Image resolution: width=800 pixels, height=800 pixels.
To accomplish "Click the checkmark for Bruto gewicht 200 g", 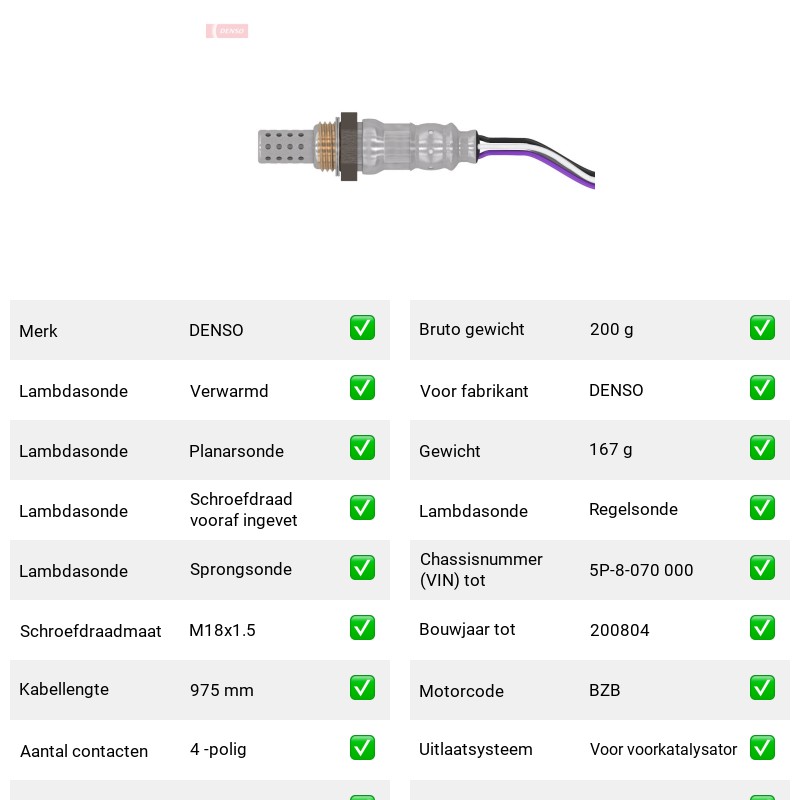I will (762, 328).
